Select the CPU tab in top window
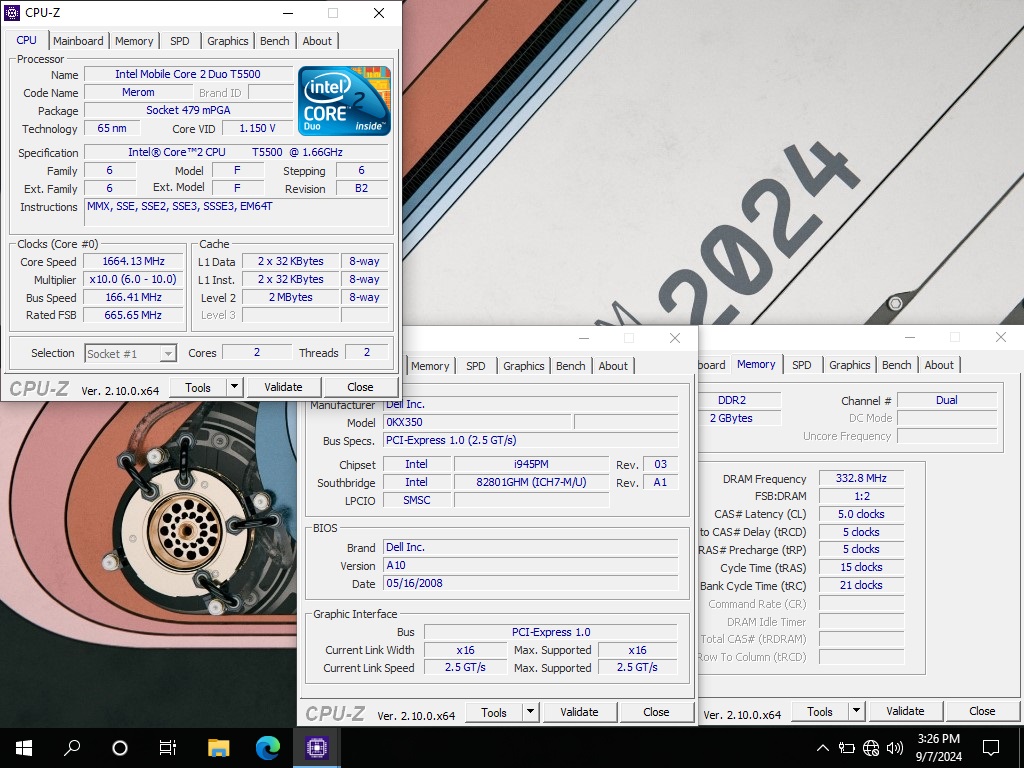The height and width of the screenshot is (768, 1024). (x=27, y=40)
